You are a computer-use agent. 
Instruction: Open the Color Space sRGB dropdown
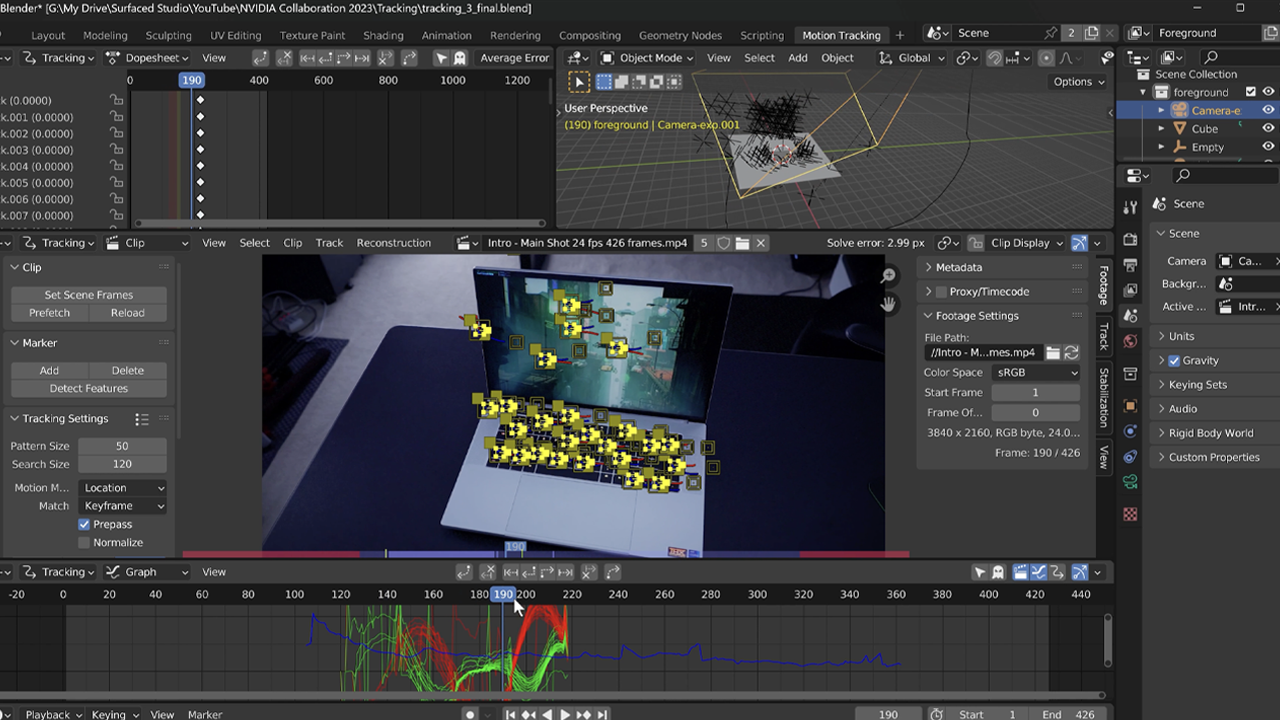click(1035, 373)
